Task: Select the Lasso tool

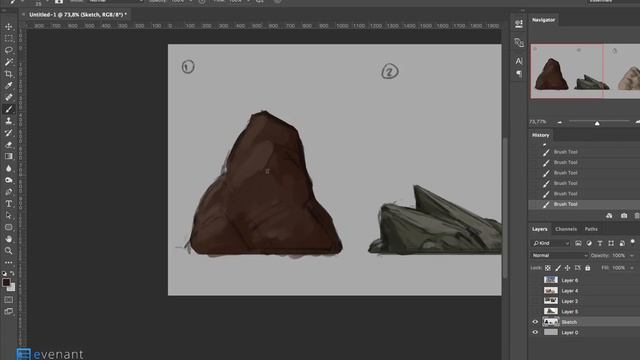Action: (9, 50)
